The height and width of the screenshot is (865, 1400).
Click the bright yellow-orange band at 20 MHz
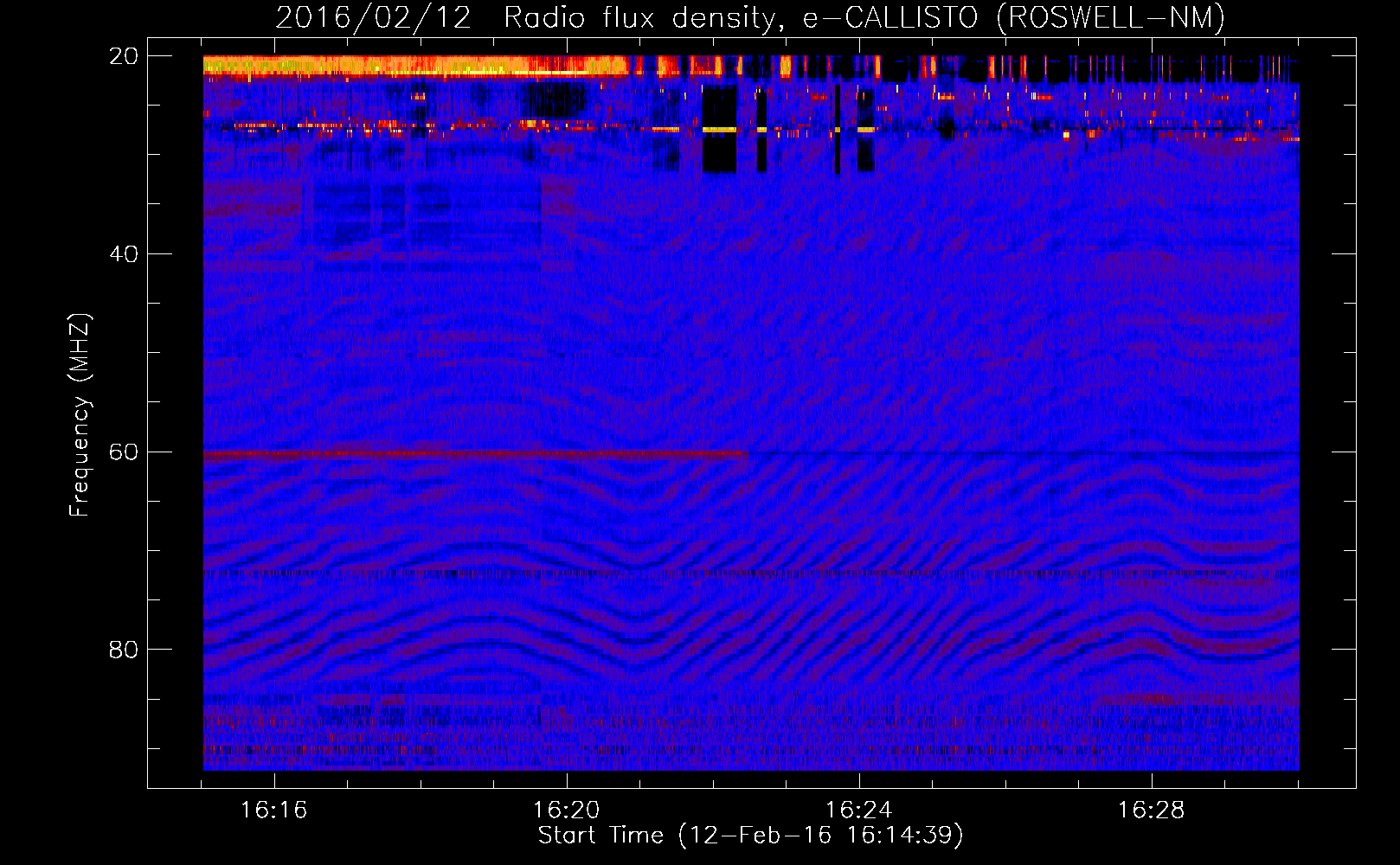click(x=415, y=66)
